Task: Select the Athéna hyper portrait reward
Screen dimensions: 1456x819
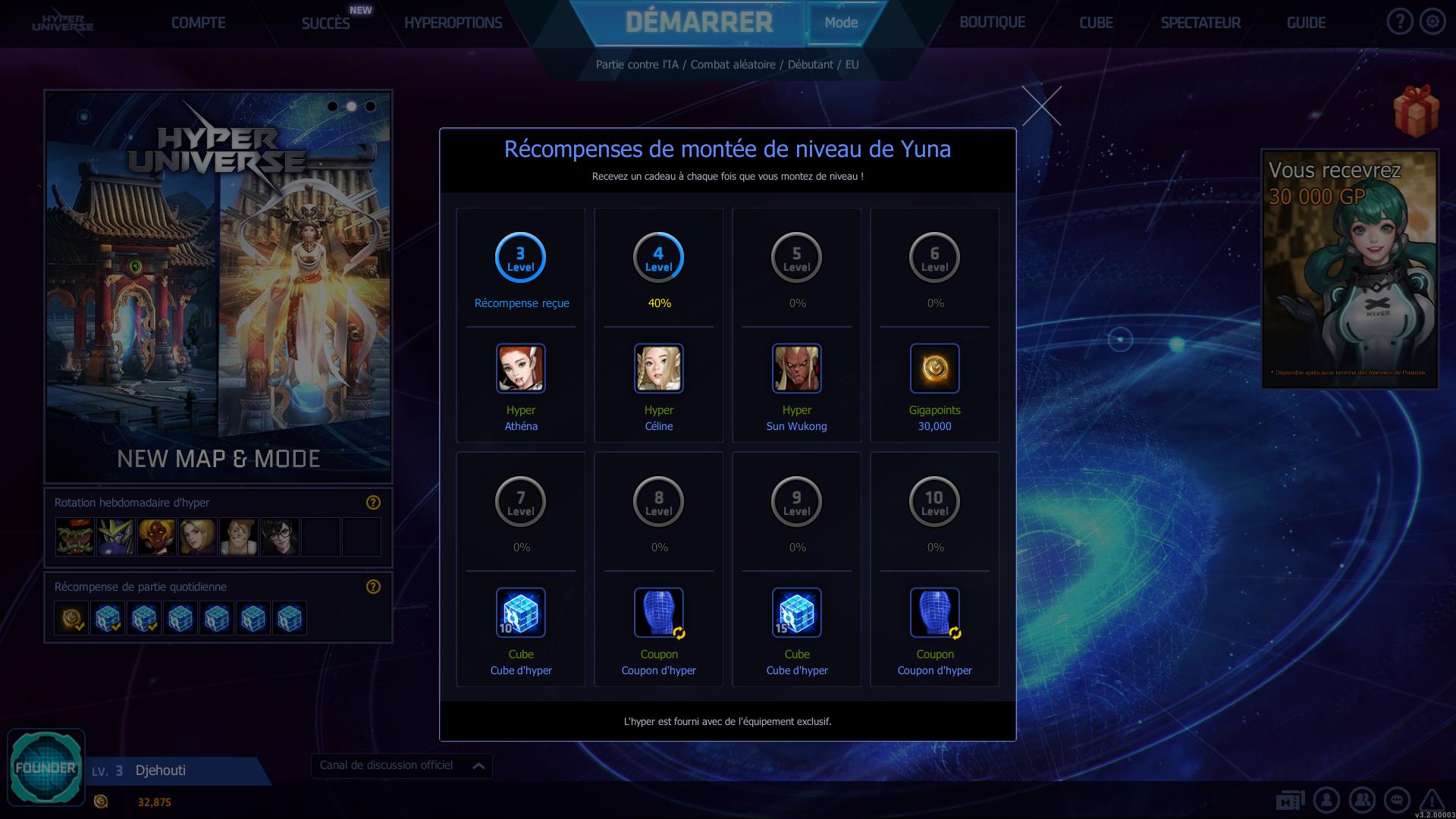Action: (521, 369)
